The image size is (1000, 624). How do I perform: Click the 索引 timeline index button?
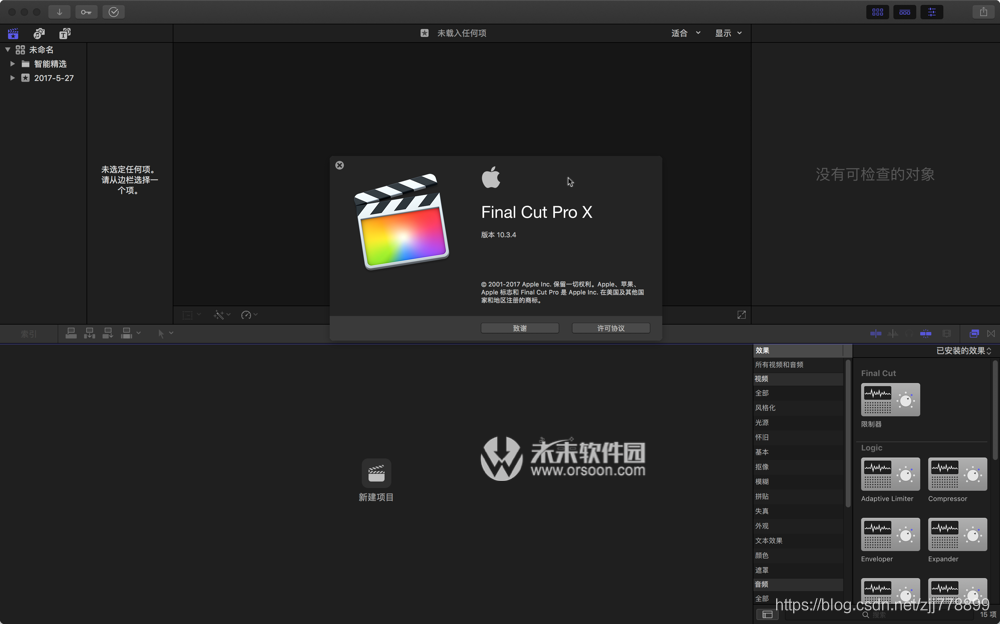(29, 334)
